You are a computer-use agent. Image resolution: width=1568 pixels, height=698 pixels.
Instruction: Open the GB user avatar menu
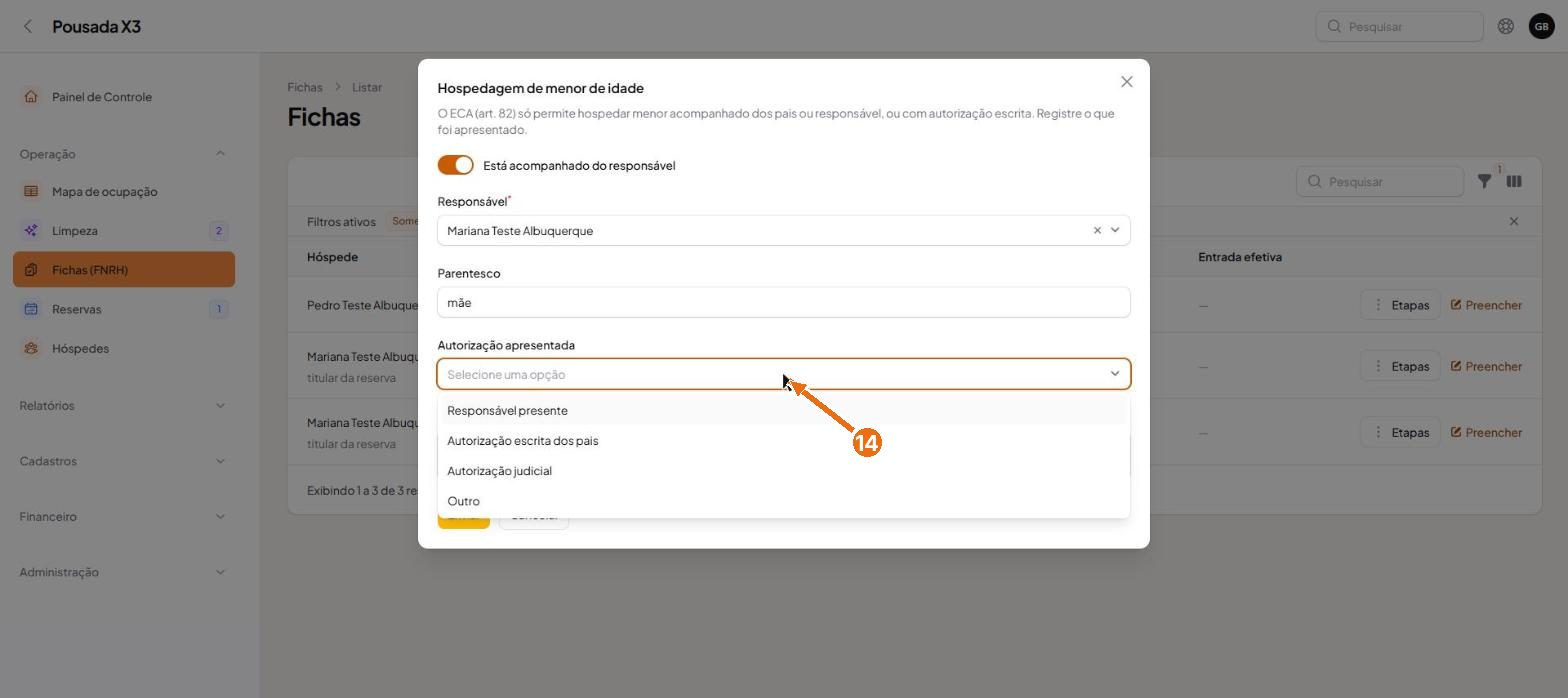pos(1541,26)
